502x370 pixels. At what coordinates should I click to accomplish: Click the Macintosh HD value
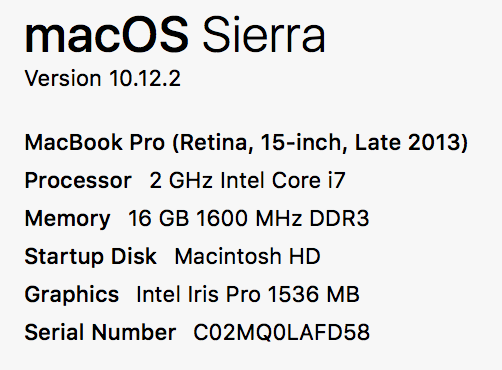coord(247,256)
